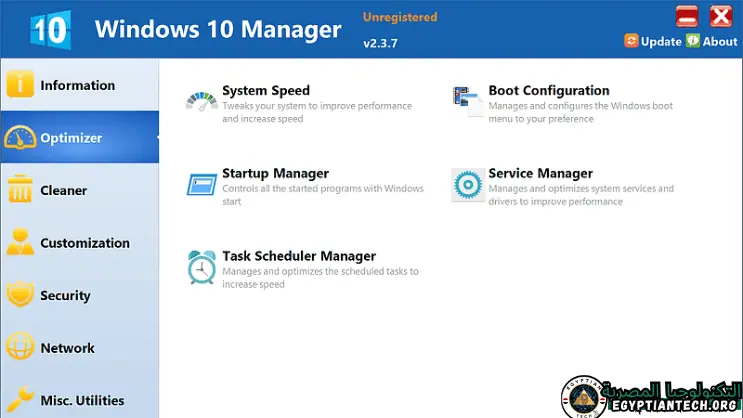Click the Customization person icon
Image resolution: width=743 pixels, height=418 pixels.
pos(20,242)
